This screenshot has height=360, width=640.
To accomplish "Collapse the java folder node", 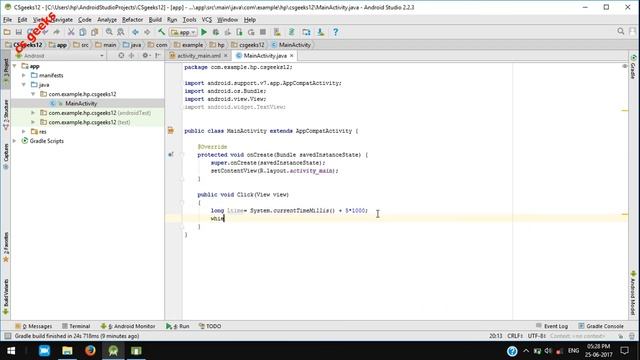I will (24, 84).
